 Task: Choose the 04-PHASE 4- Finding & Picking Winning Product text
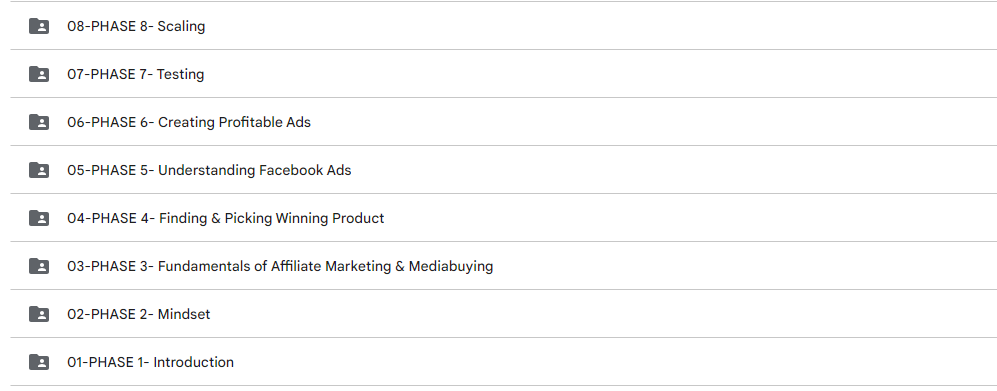pos(226,218)
